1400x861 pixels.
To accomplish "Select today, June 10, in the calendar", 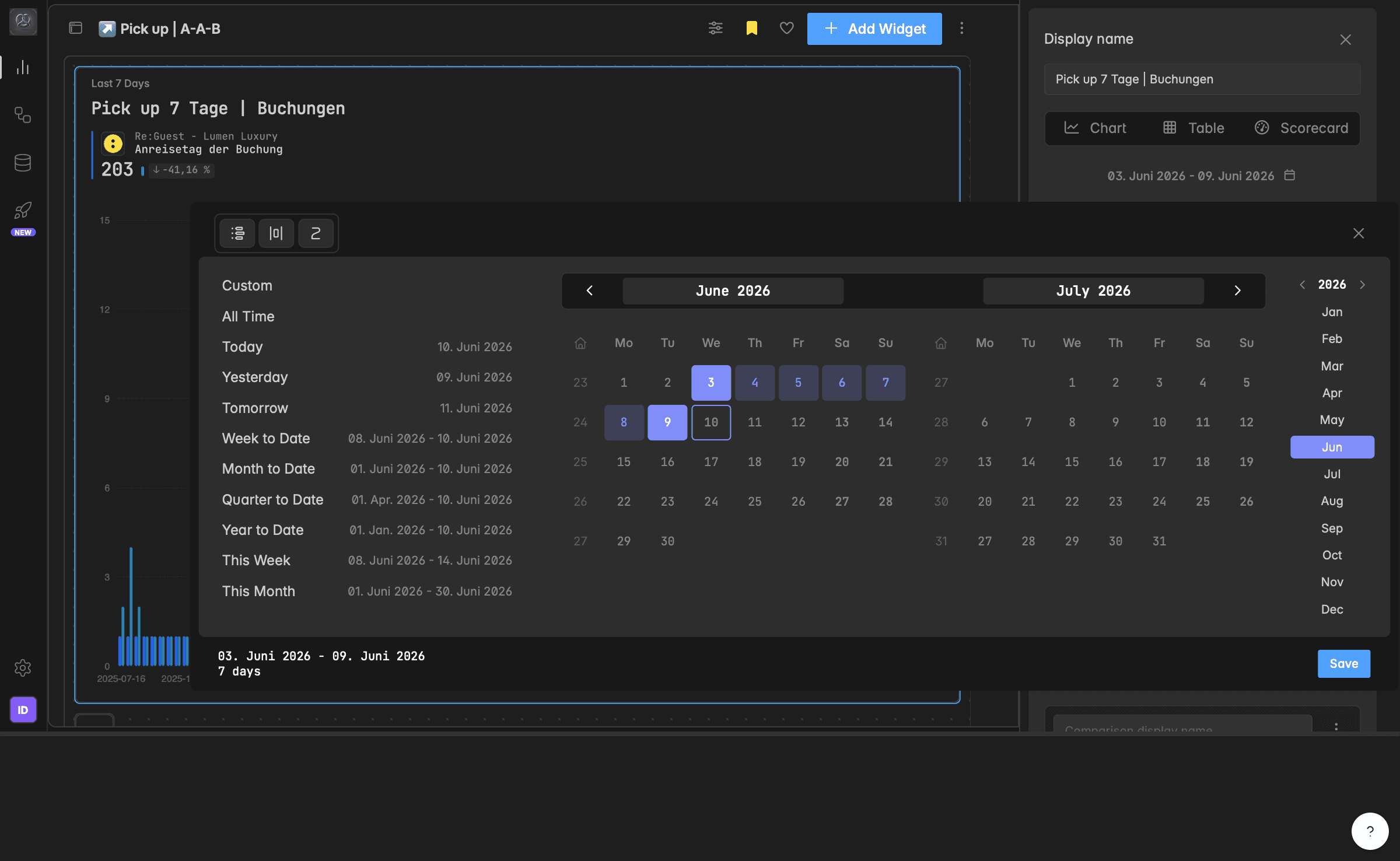I will (711, 422).
